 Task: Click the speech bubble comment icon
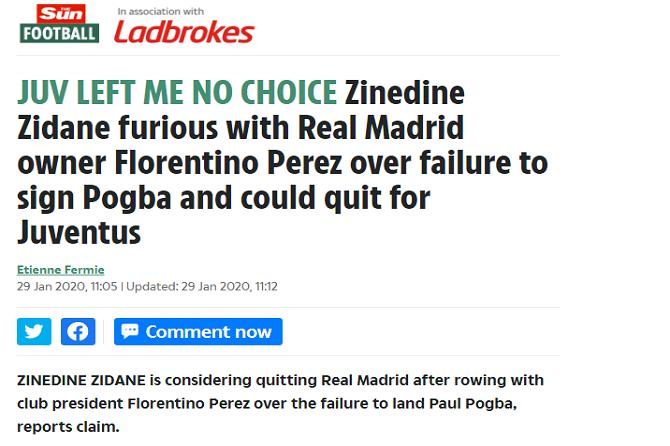129,332
